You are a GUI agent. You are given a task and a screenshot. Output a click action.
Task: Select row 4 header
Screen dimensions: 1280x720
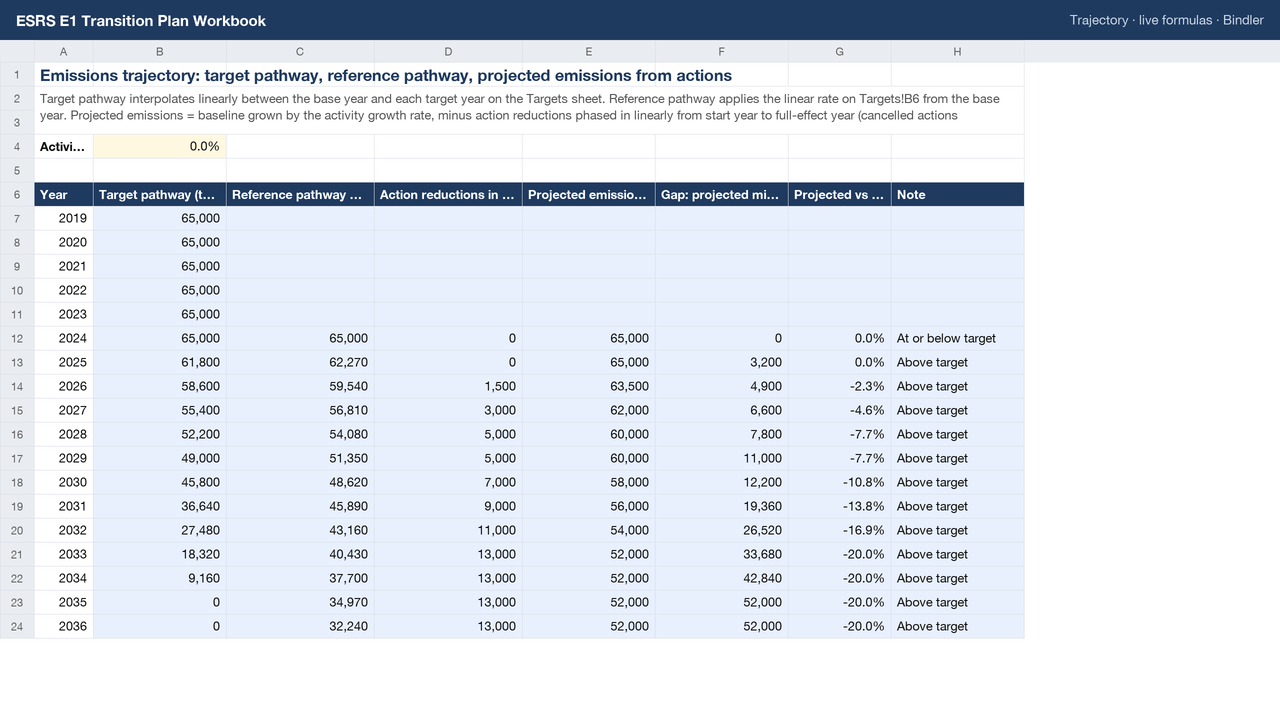pos(17,146)
